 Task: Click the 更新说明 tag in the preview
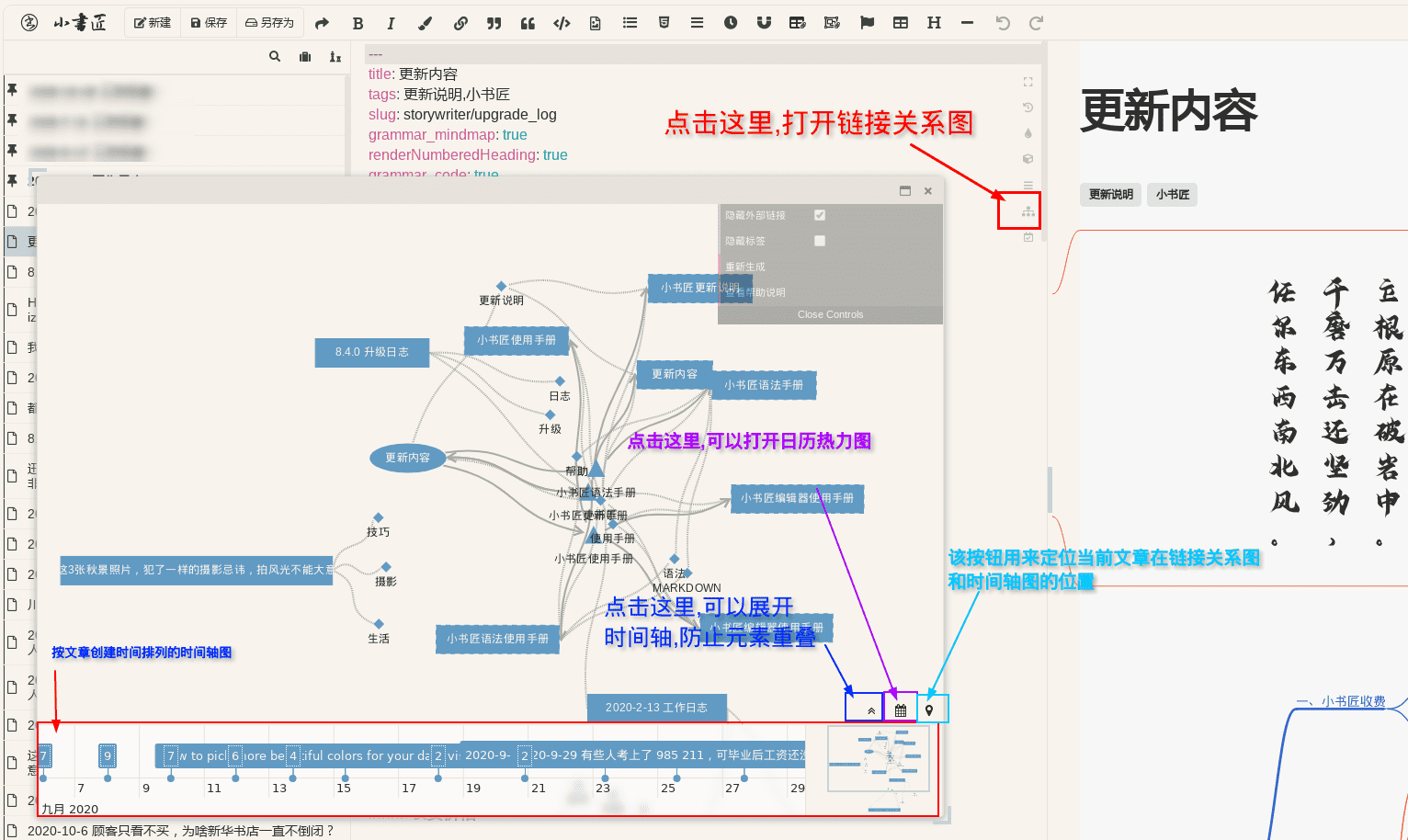1111,194
